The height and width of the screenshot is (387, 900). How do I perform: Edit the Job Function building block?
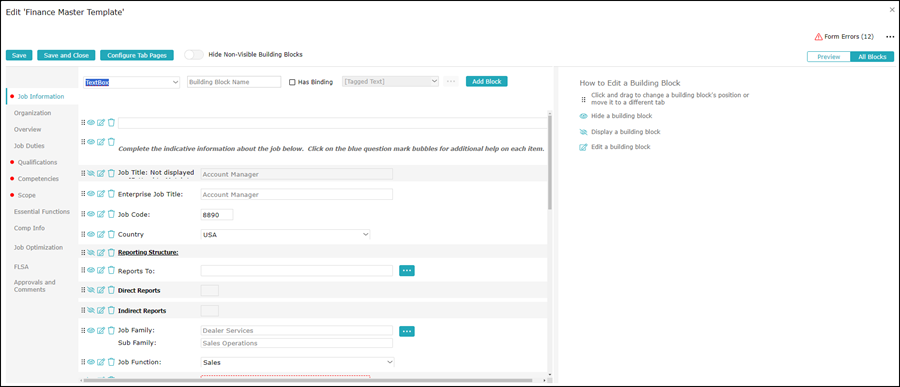(101, 362)
